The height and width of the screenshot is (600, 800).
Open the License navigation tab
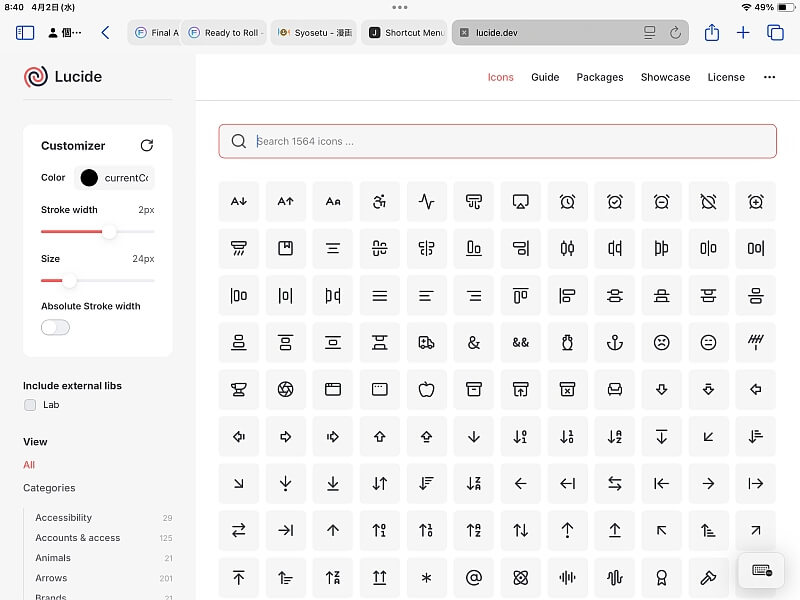[x=726, y=77]
